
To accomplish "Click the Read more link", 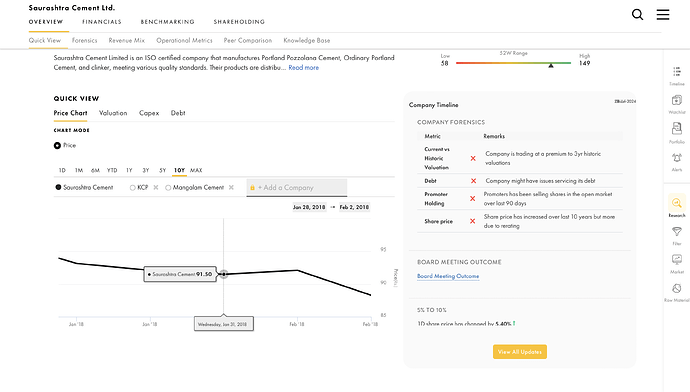I will coord(304,68).
